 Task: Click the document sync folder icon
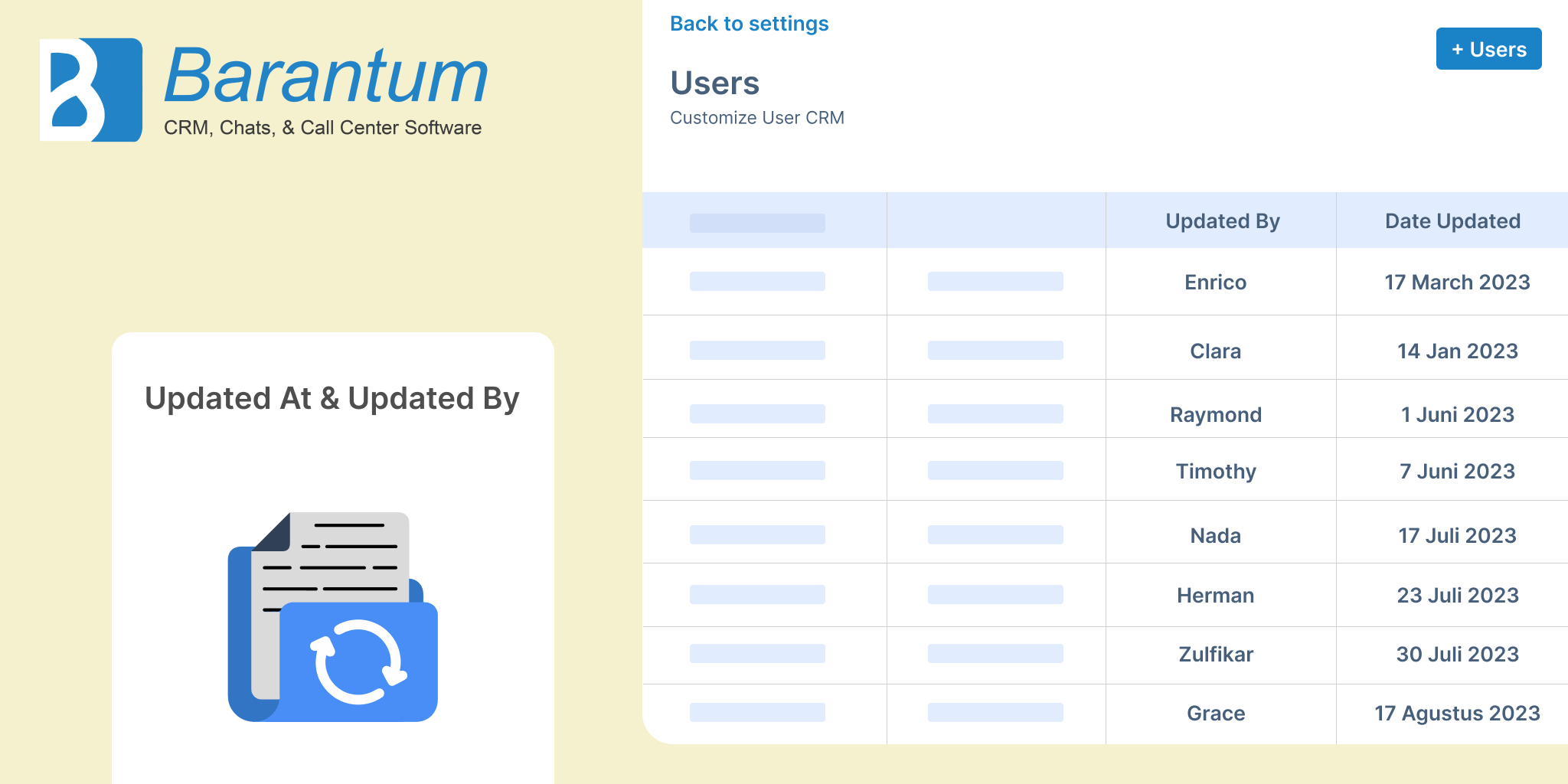(x=333, y=617)
